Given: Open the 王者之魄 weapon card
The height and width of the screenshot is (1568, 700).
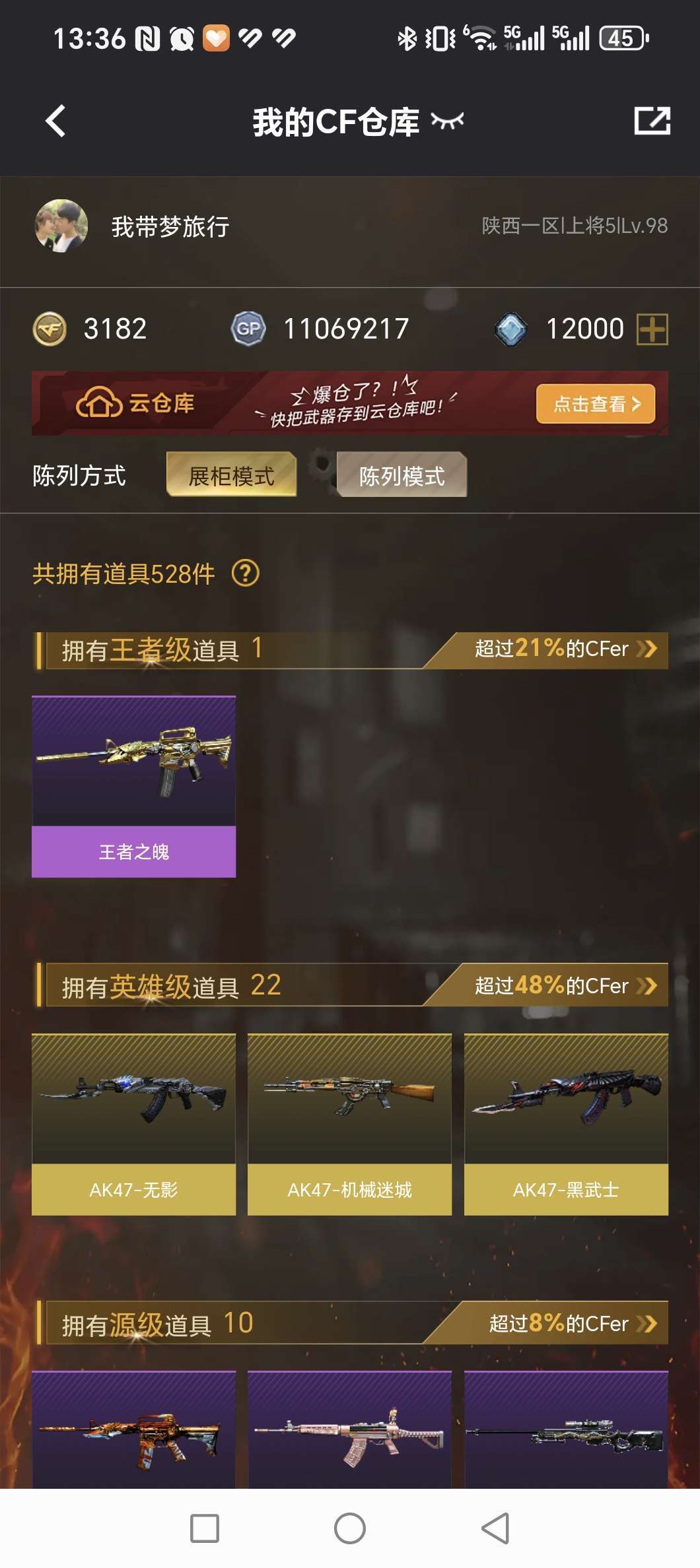Looking at the screenshot, I should click(x=133, y=787).
